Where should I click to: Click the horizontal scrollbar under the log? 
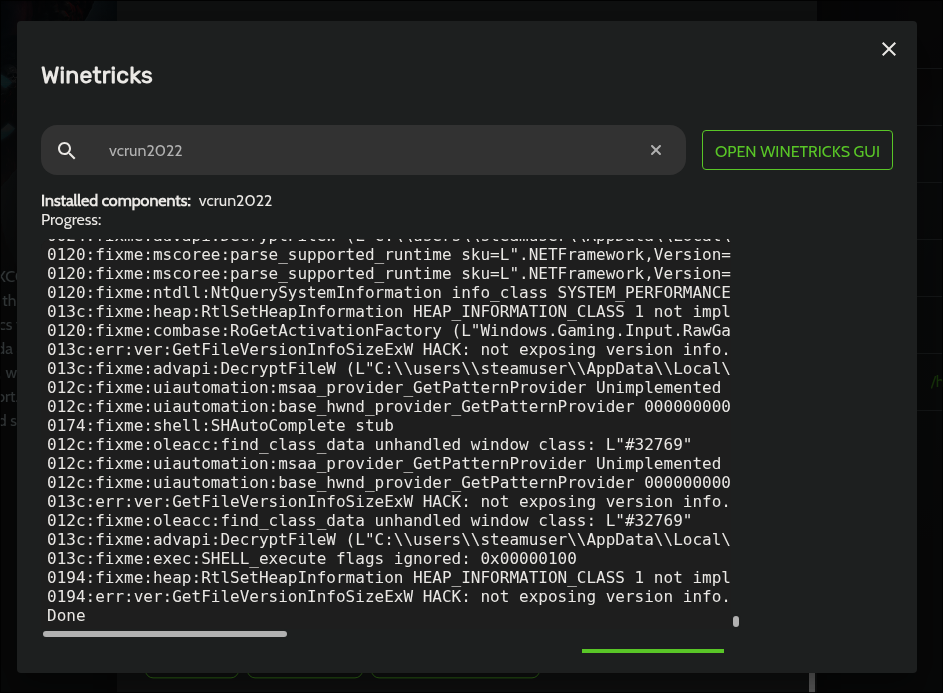(x=165, y=634)
